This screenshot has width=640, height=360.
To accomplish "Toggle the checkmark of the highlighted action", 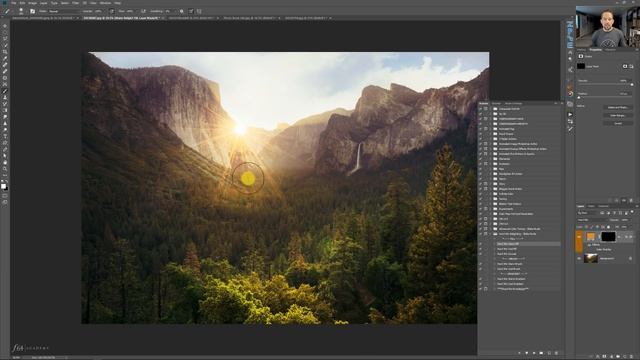I will (x=481, y=244).
